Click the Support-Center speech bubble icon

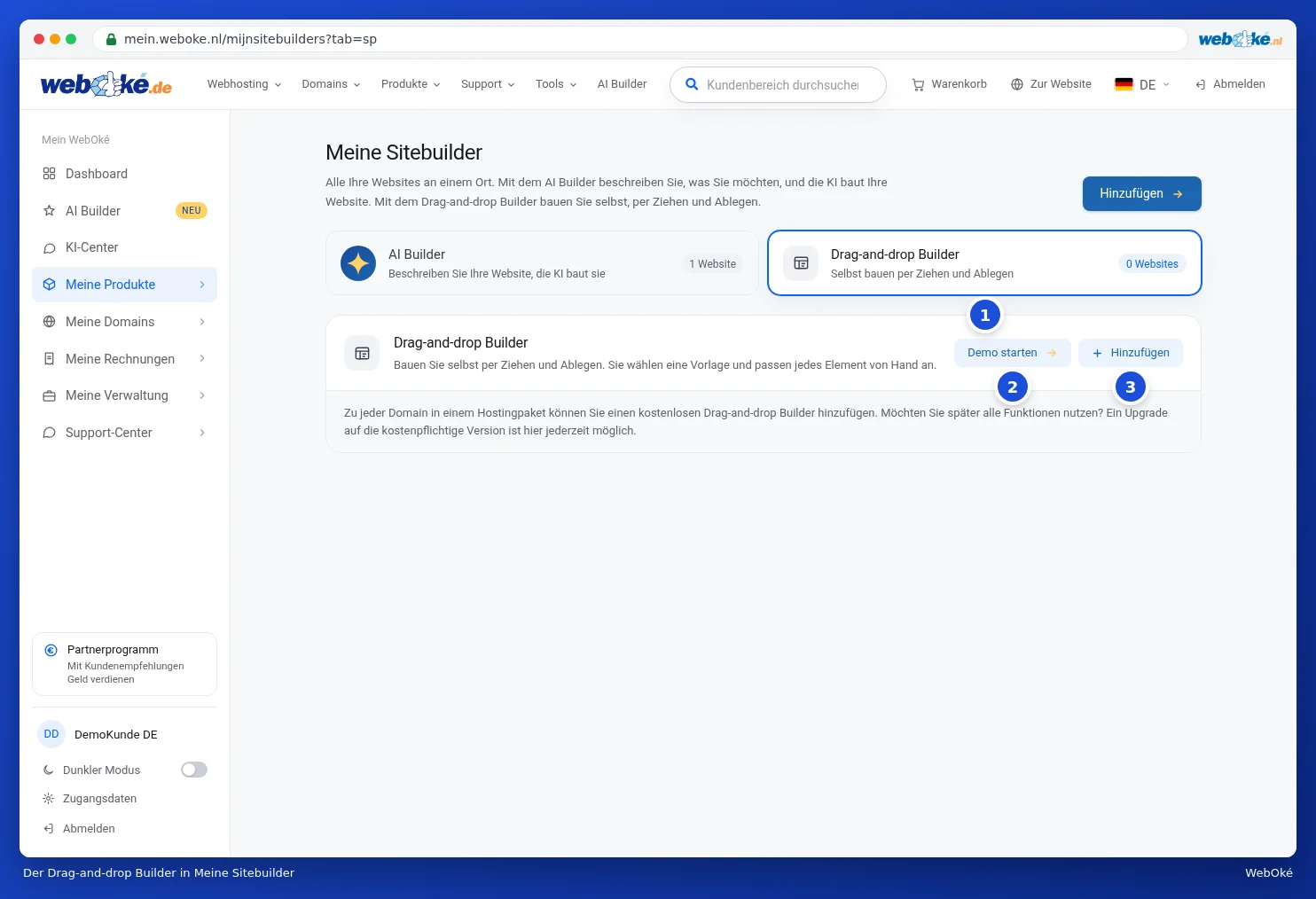pyautogui.click(x=49, y=433)
